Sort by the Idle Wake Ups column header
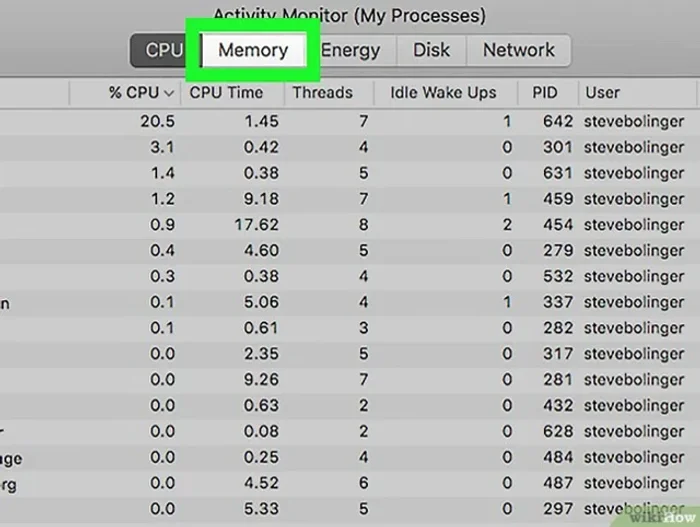This screenshot has width=700, height=527. point(446,93)
